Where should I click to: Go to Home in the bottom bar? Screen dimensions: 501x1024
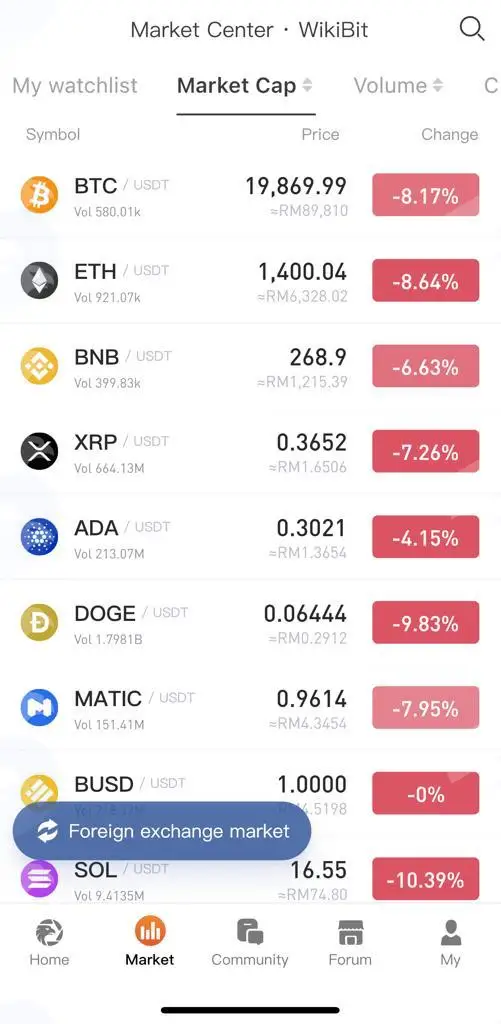tap(49, 942)
